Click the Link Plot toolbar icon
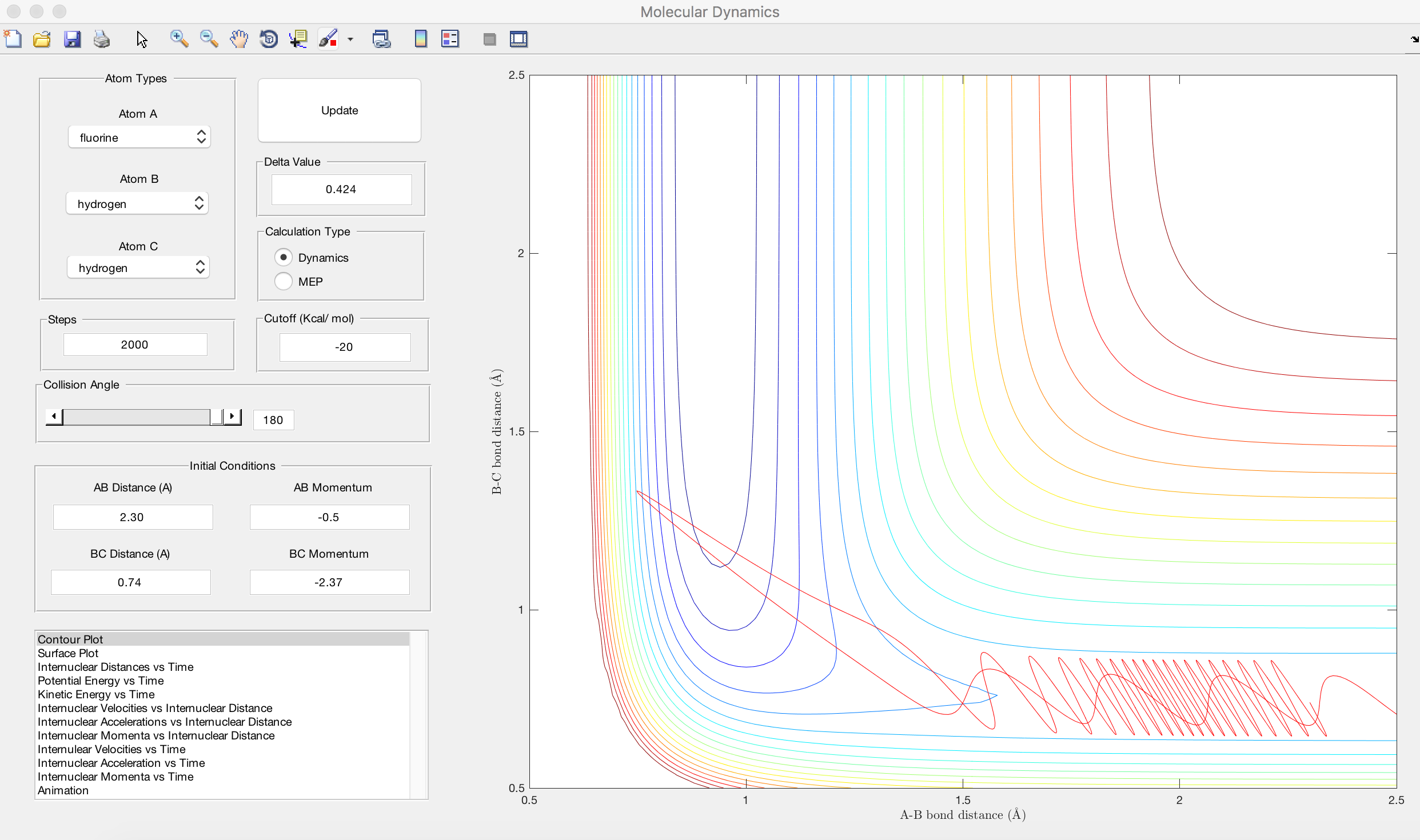The width and height of the screenshot is (1420, 840). [x=381, y=39]
